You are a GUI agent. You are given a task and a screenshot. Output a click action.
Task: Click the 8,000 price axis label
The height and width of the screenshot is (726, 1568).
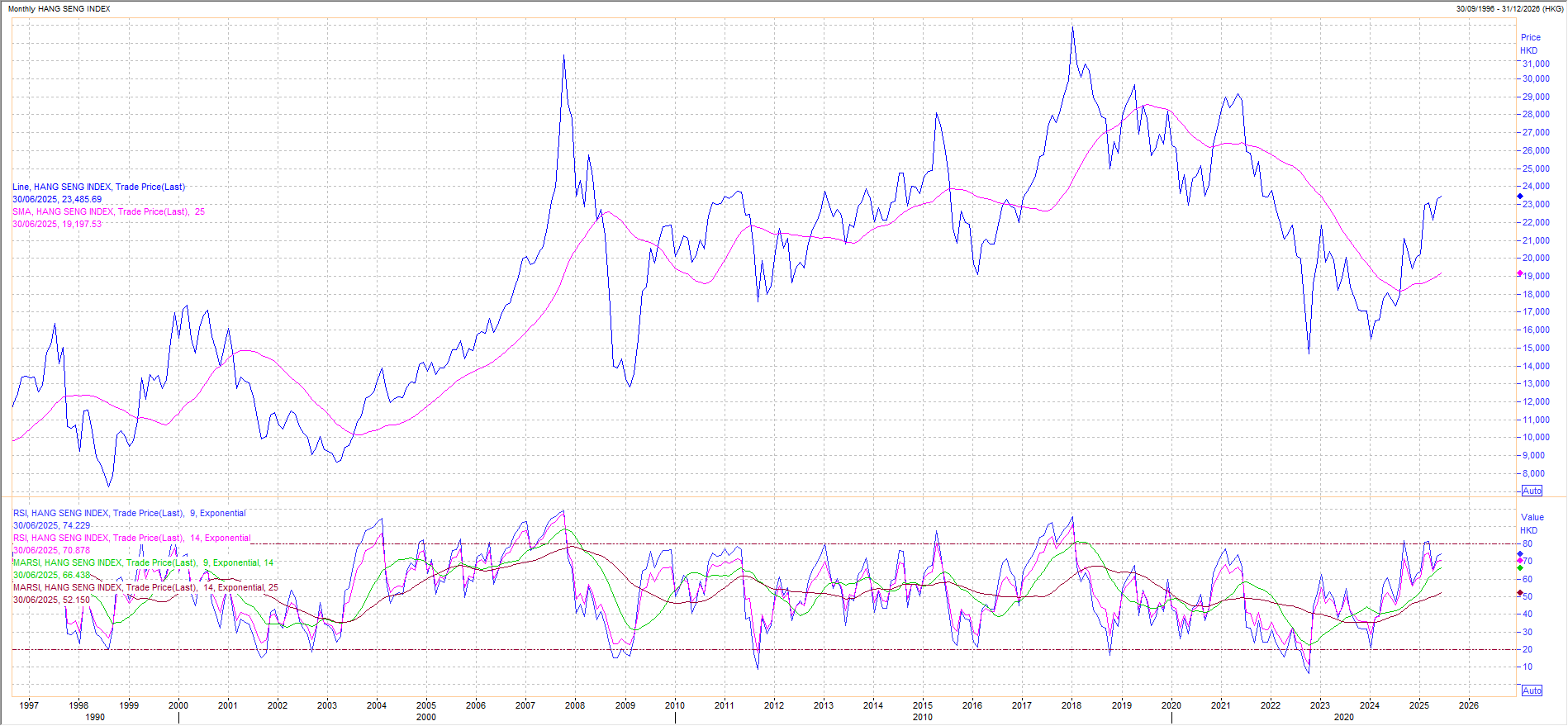coord(1533,474)
